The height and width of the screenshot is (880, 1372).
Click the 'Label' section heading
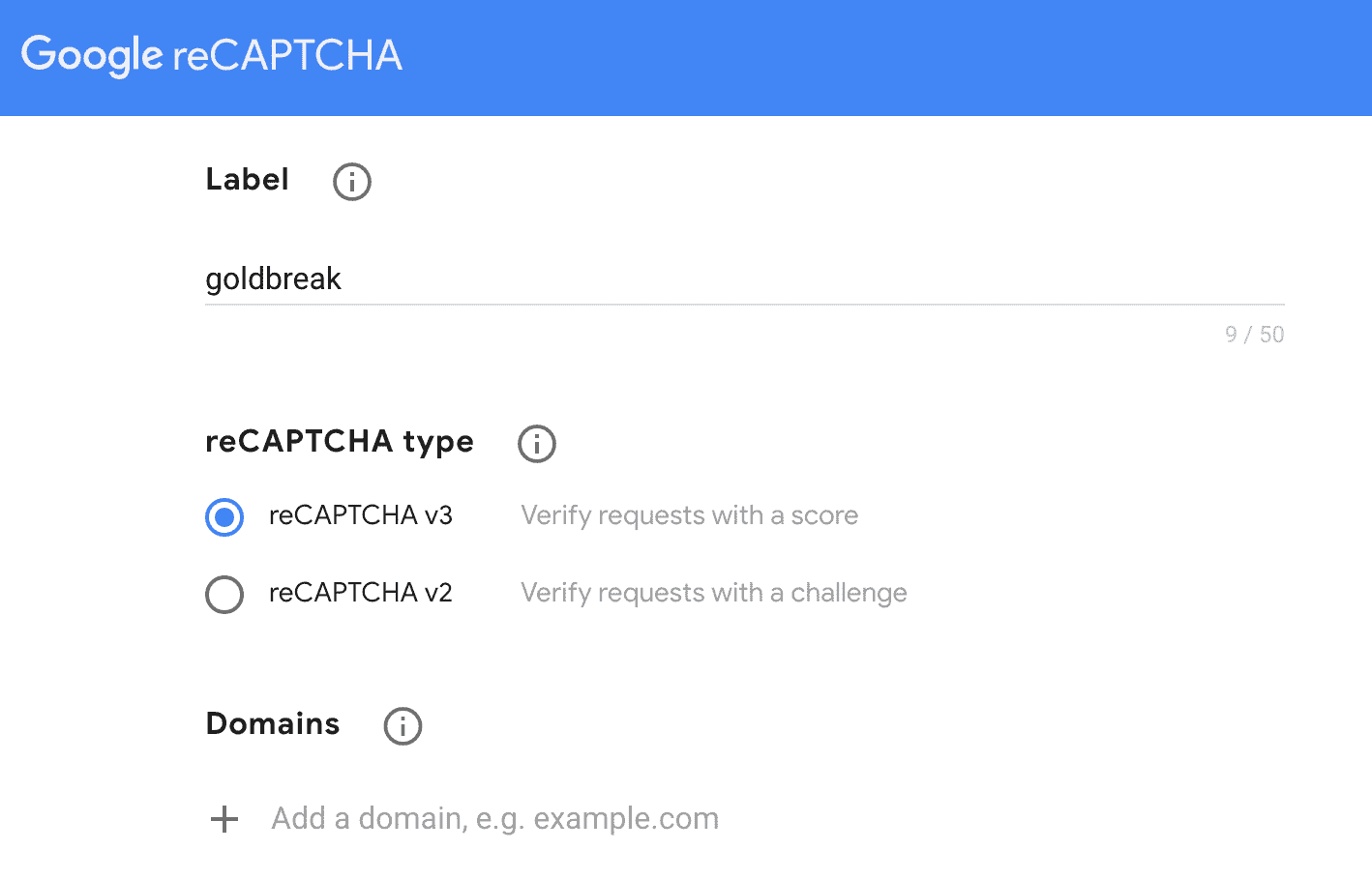(247, 180)
